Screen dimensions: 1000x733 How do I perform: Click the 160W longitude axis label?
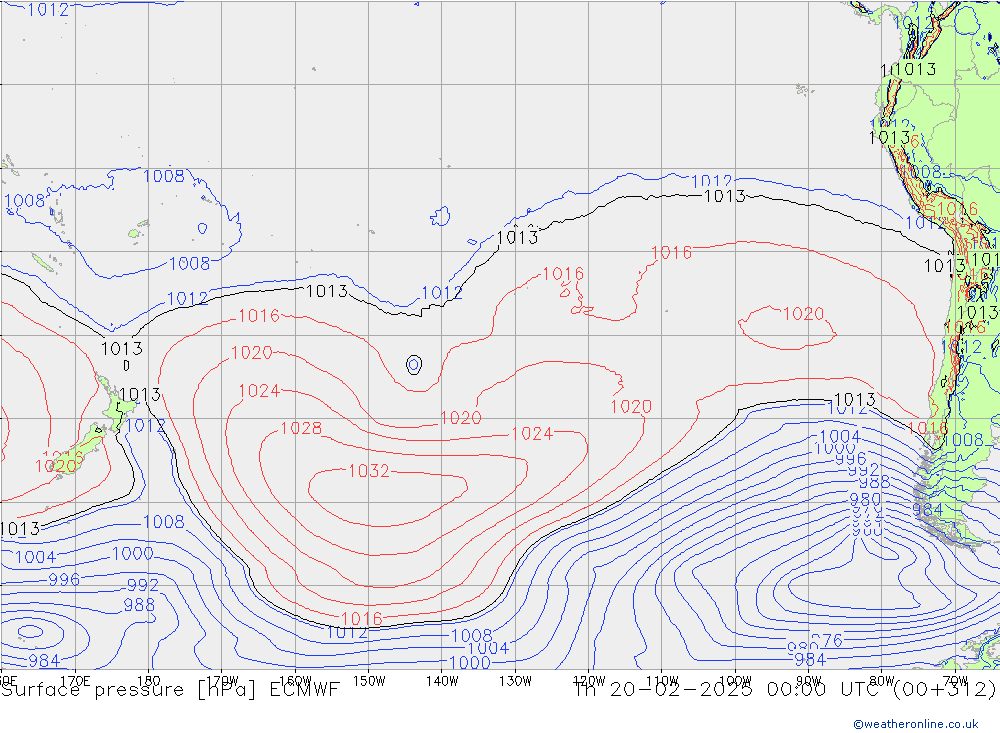pos(295,681)
